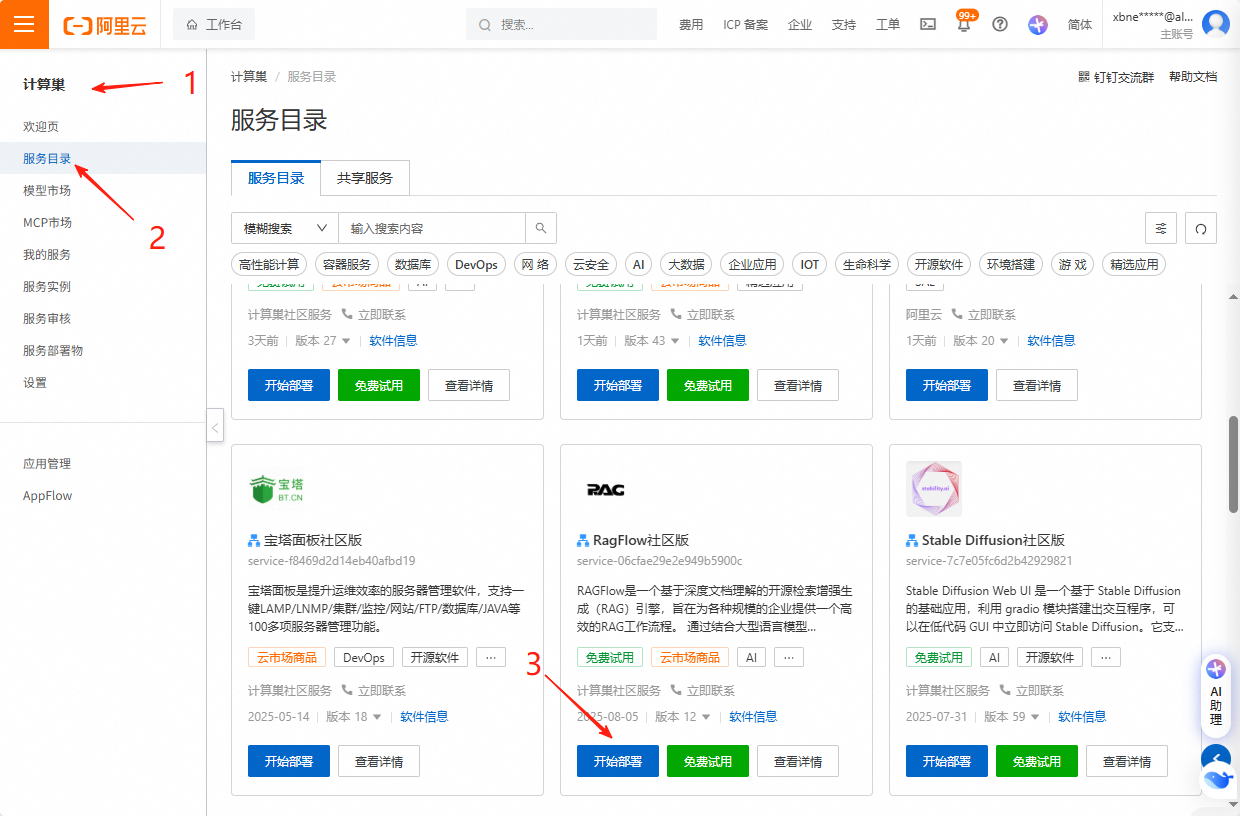Click the 工作台 home workbench button
Image resolution: width=1240 pixels, height=816 pixels.
click(214, 25)
